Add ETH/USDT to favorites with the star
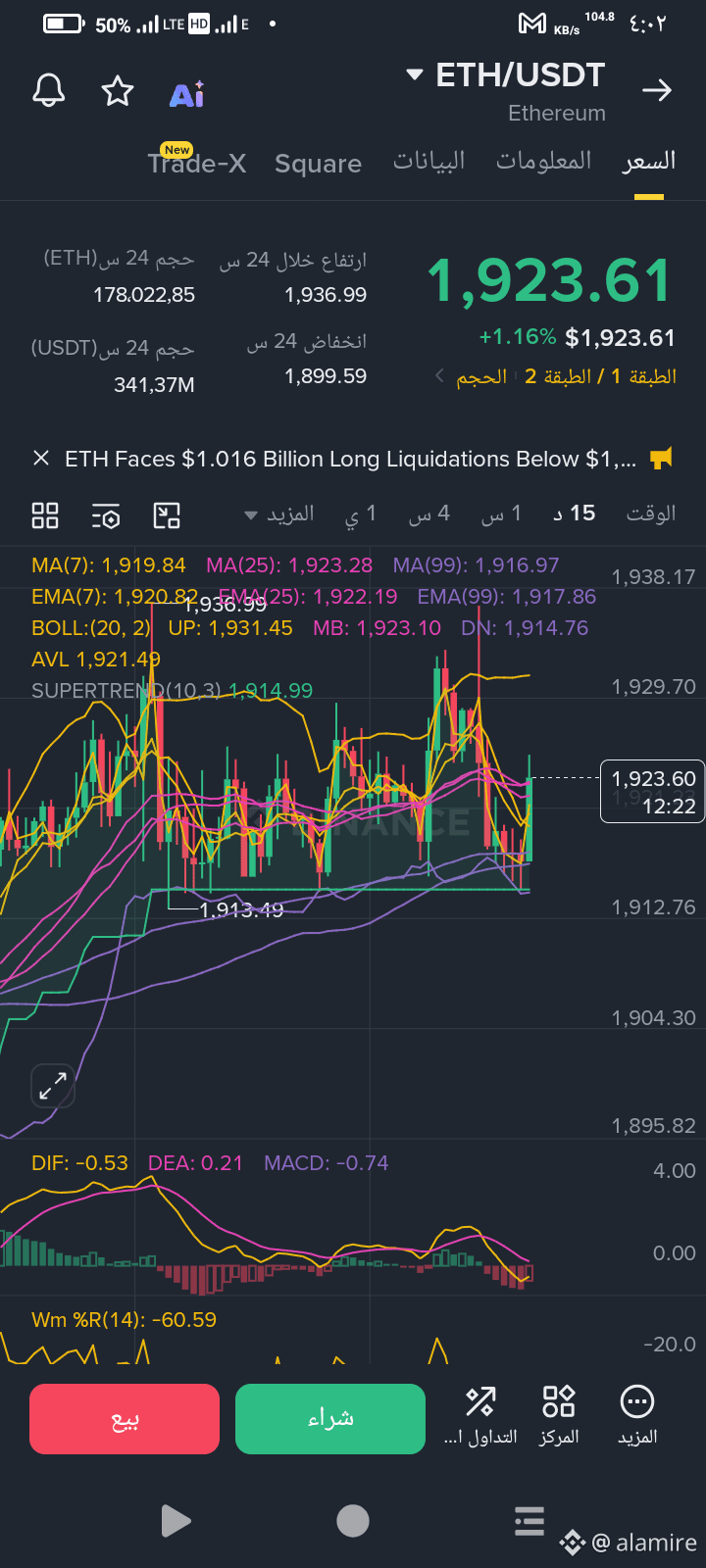 (118, 91)
